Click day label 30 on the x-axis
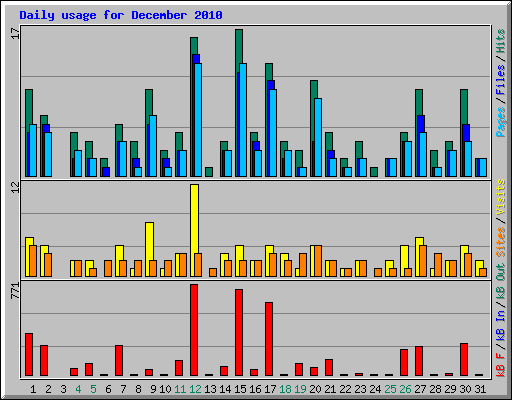 click(x=465, y=389)
